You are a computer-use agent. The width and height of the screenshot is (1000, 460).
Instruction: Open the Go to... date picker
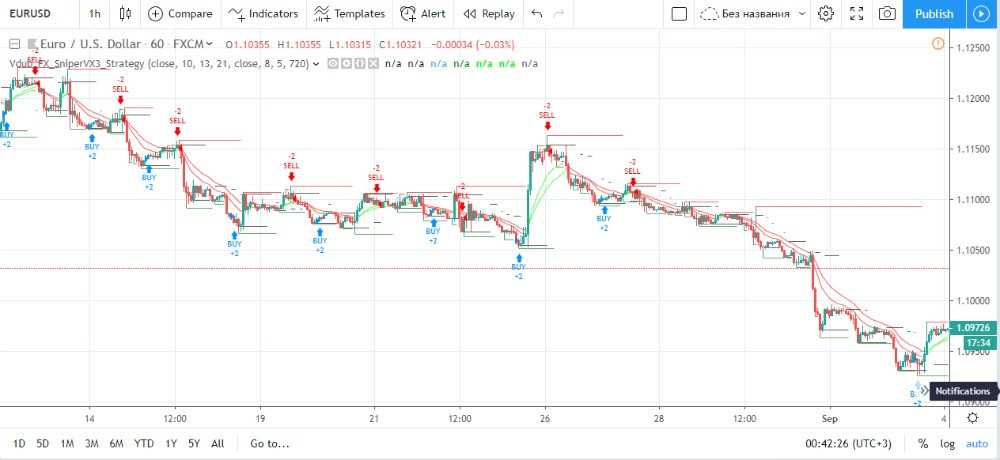pyautogui.click(x=269, y=443)
